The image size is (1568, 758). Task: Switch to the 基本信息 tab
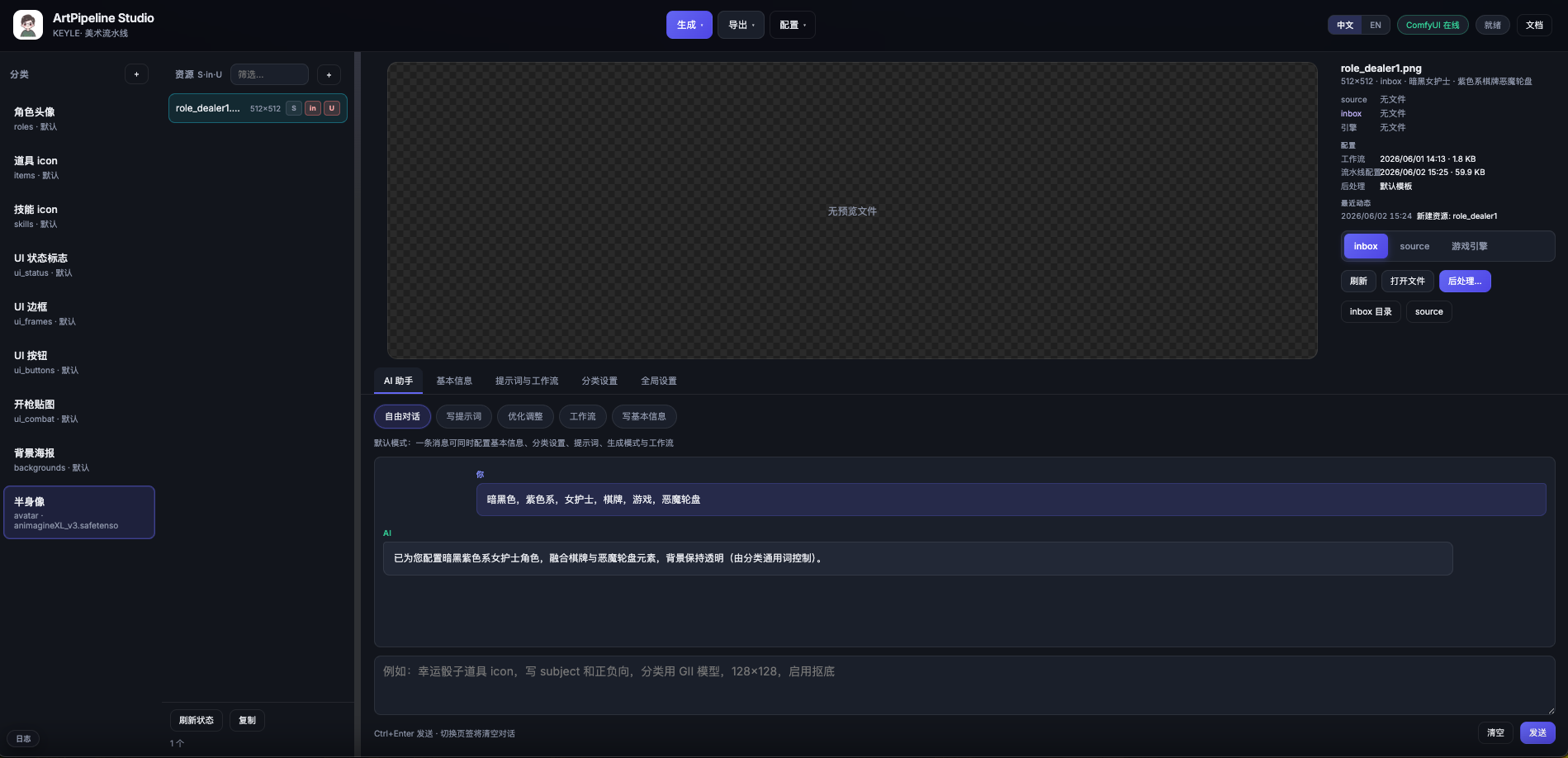[x=454, y=381]
